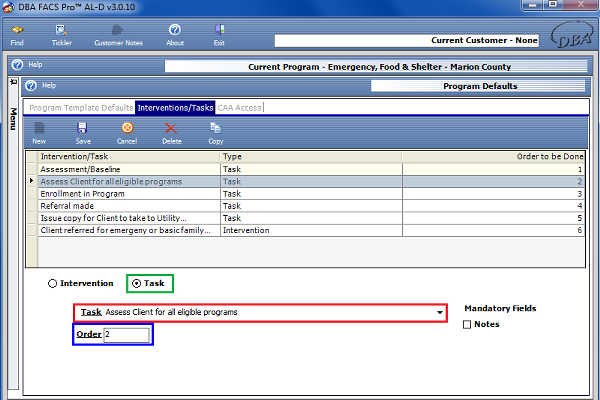Select the Intervention radio button
Screen dimensions: 600x400
click(x=52, y=284)
